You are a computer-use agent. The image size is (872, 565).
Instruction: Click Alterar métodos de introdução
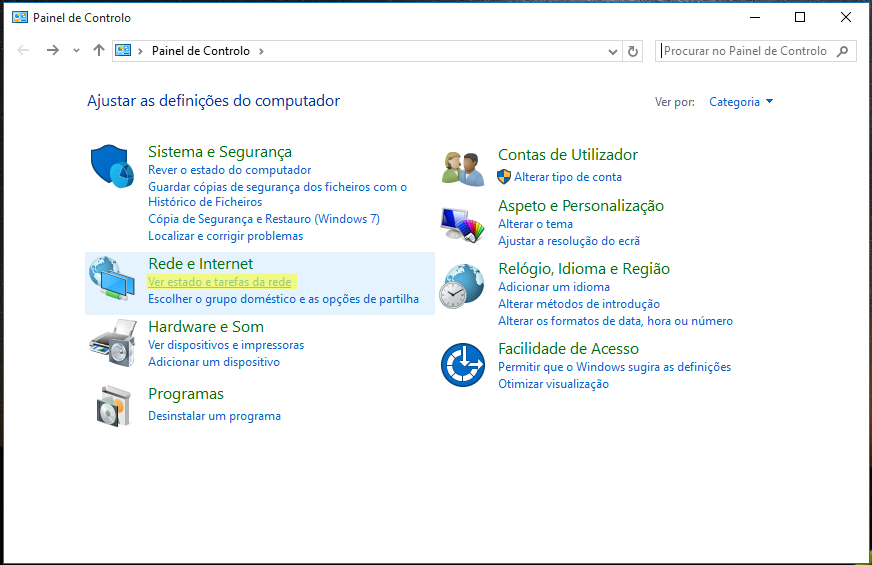[x=579, y=304]
